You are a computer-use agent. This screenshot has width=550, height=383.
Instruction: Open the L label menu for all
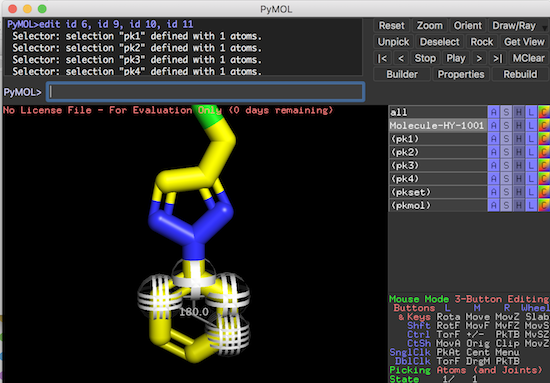tap(531, 112)
